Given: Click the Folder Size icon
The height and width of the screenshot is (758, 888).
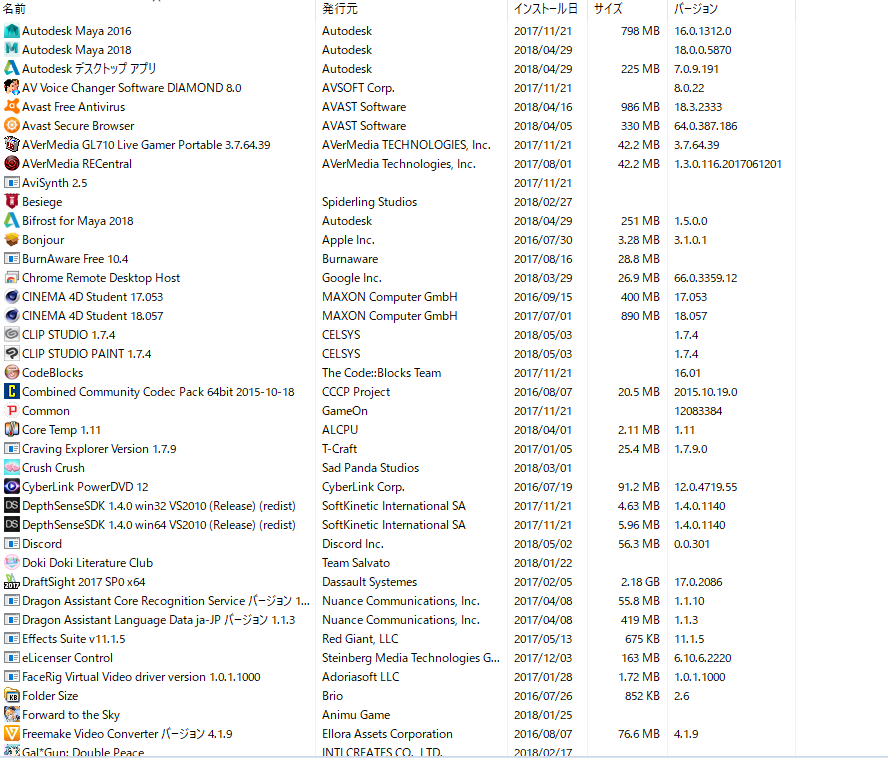Looking at the screenshot, I should [11, 696].
